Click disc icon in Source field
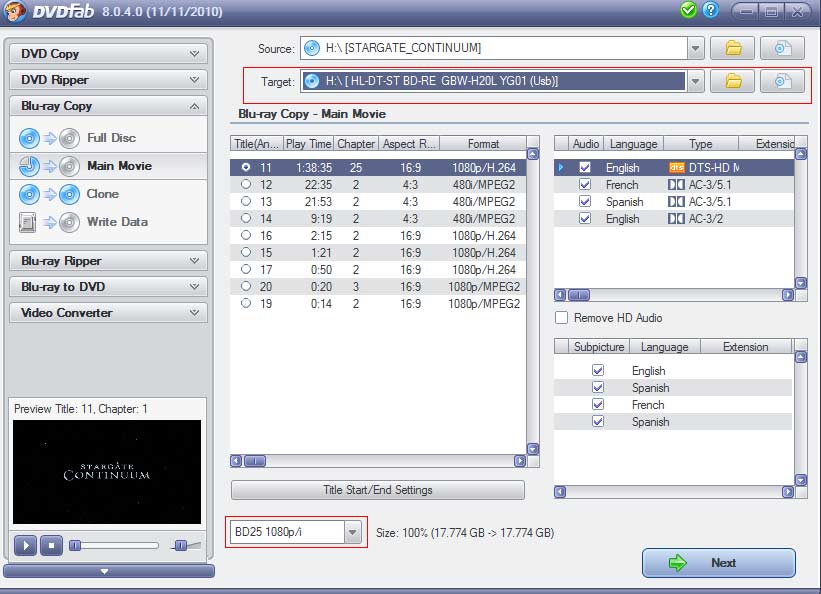This screenshot has height=594, width=821. [x=312, y=48]
